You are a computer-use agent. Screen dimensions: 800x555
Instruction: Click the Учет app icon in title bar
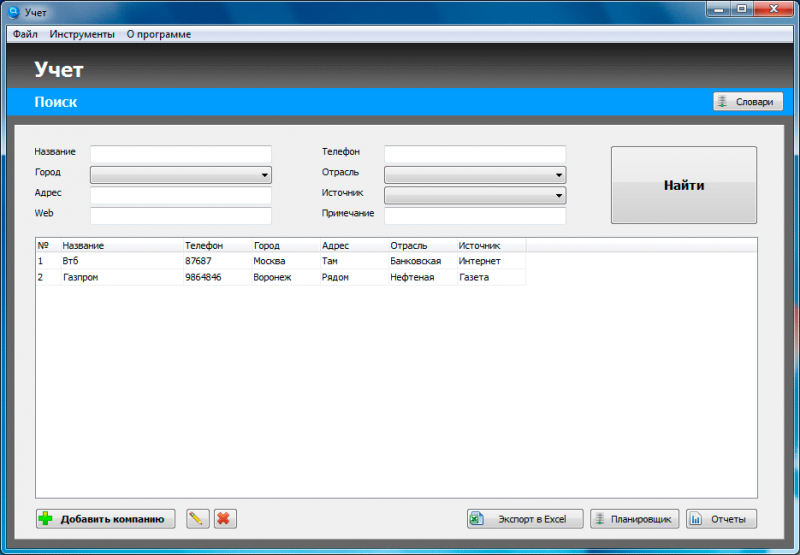pos(14,12)
